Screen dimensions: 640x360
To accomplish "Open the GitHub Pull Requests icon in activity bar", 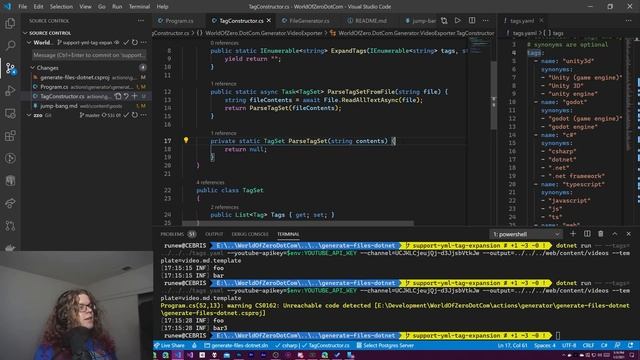I will tap(10, 225).
